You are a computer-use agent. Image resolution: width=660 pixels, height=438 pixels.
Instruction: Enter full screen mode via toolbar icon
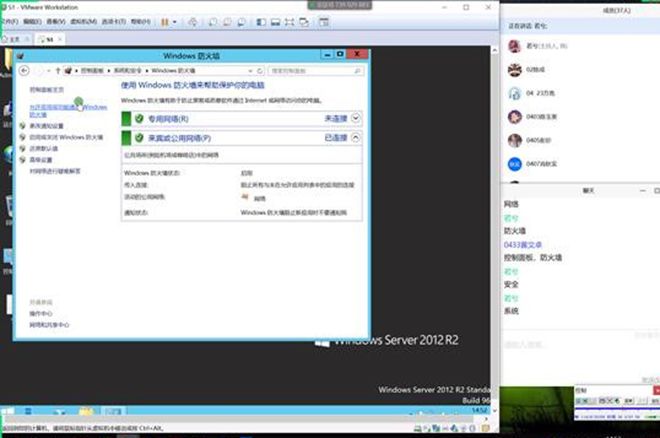289,22
